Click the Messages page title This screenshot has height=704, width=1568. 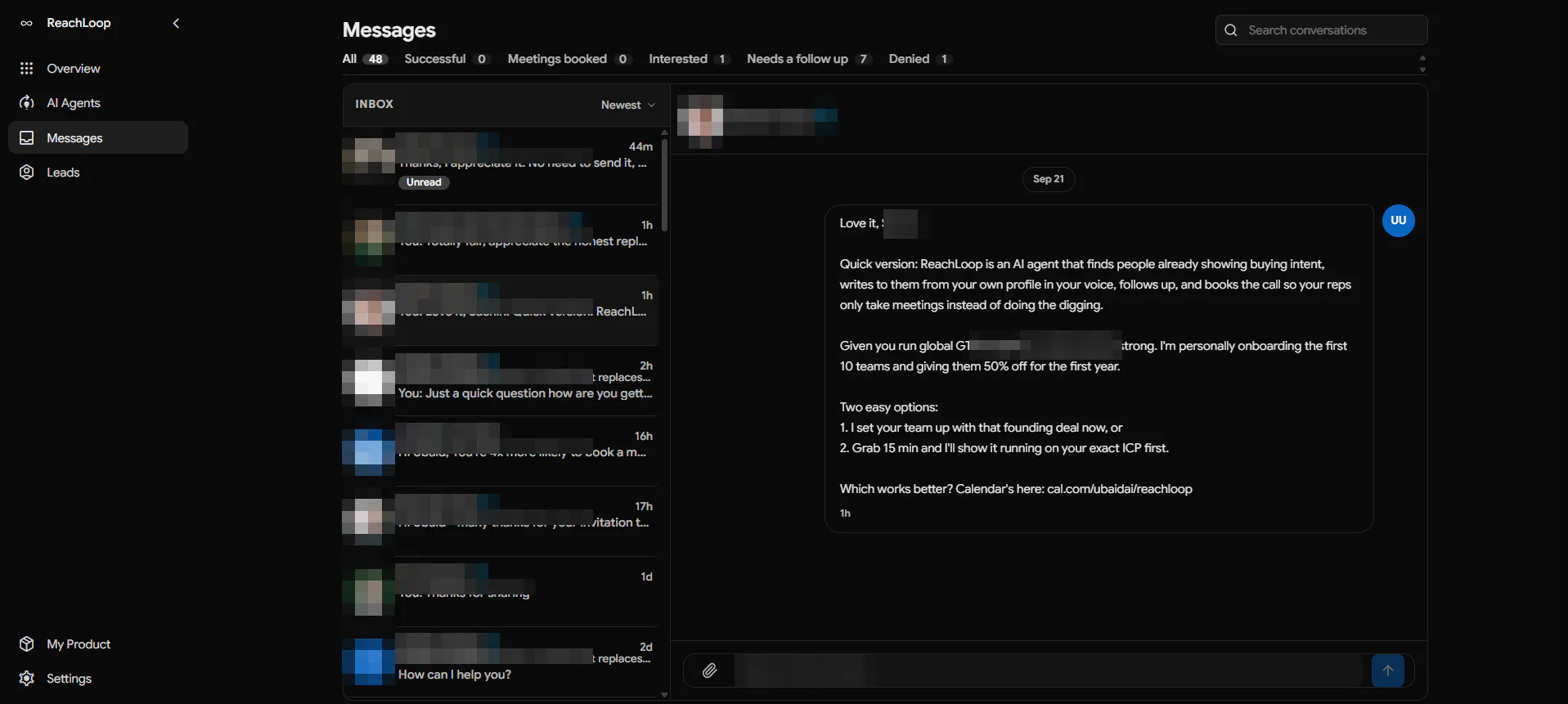389,30
